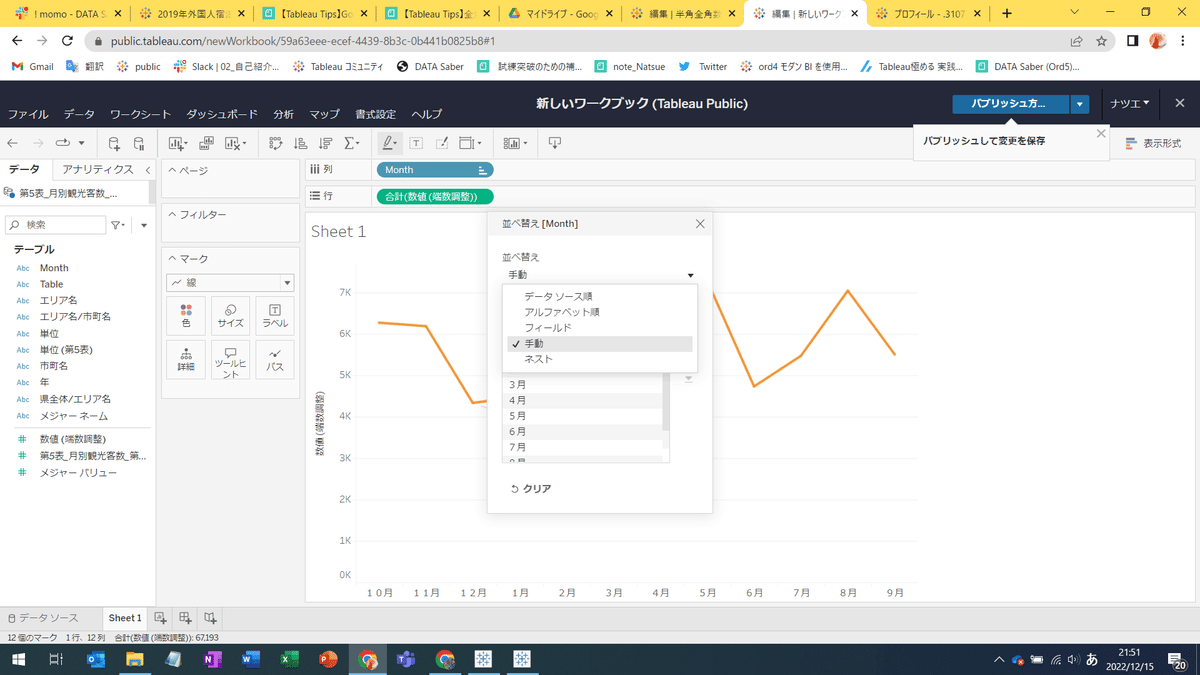Image resolution: width=1200 pixels, height=675 pixels.
Task: Click the パブリッシュ button
Action: pos(1010,103)
